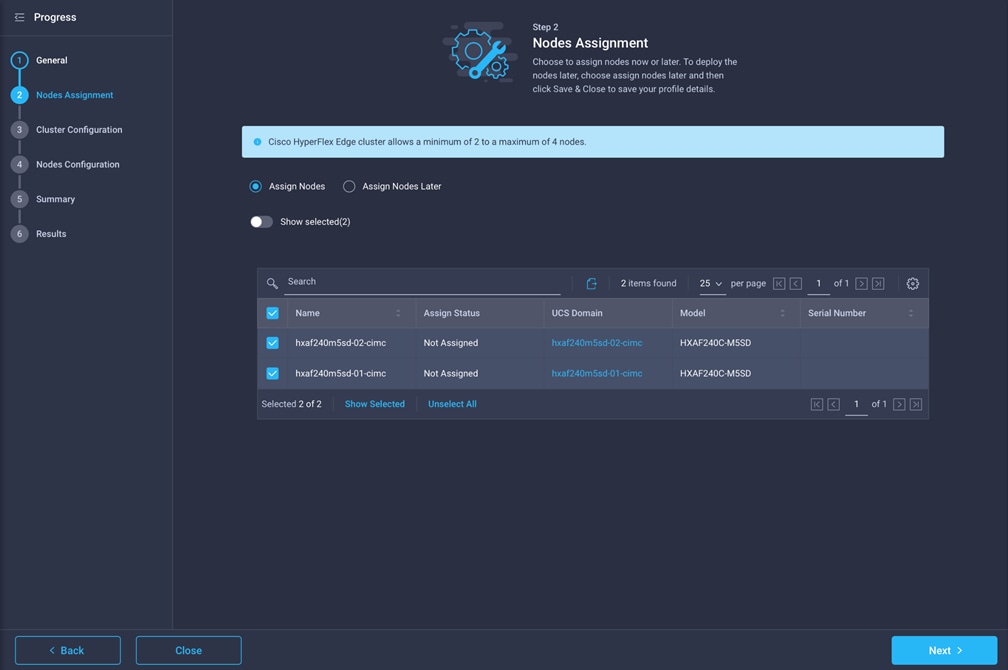This screenshot has height=670, width=1008.
Task: Click top pager page number field
Action: pyautogui.click(x=818, y=284)
